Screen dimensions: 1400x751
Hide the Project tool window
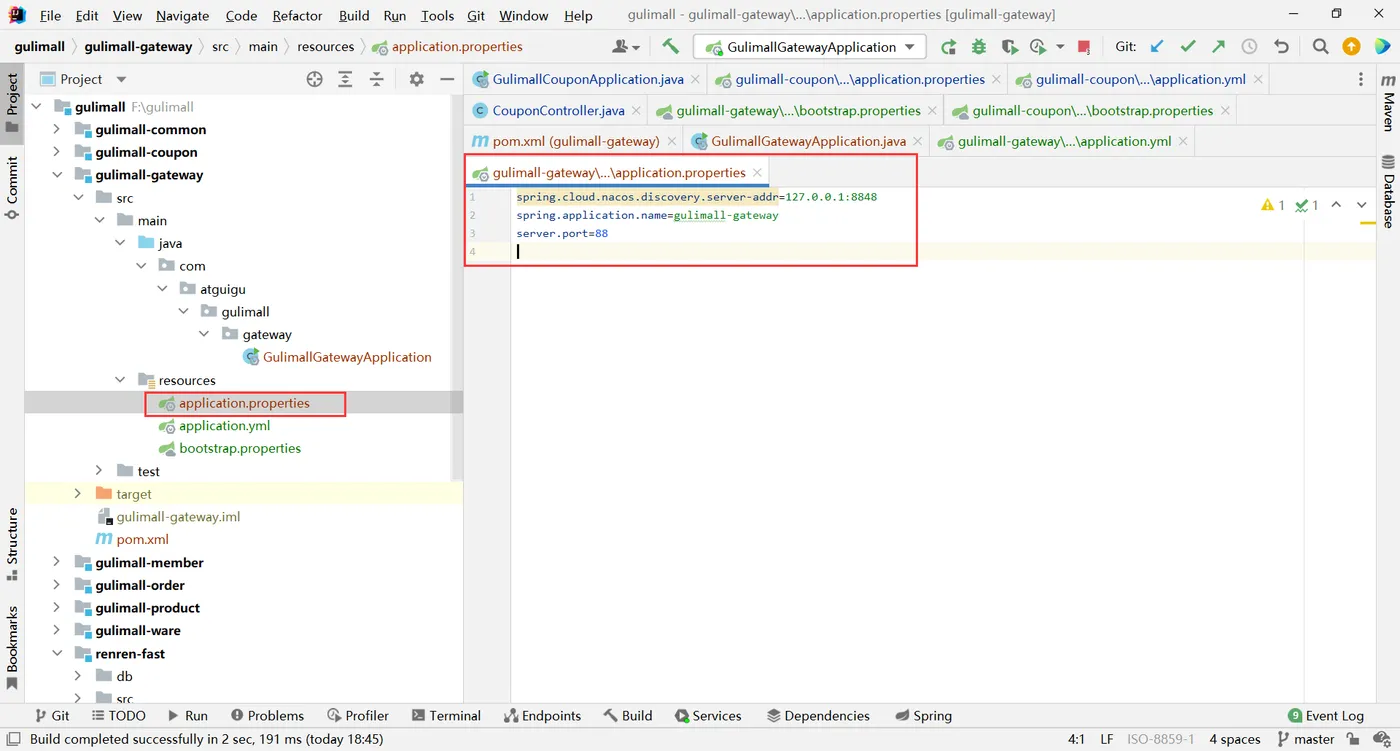click(447, 79)
